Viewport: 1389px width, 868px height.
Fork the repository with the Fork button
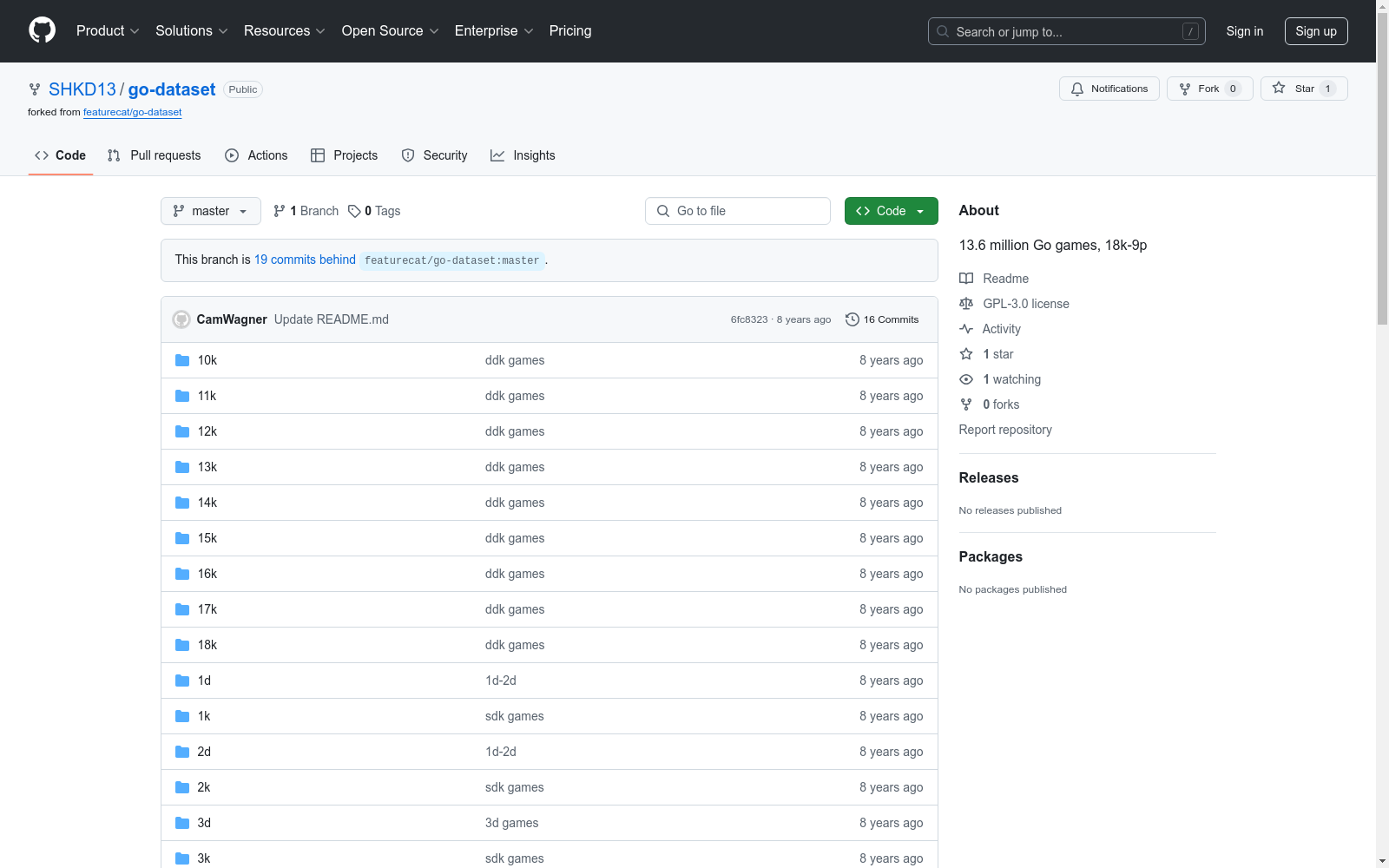click(1209, 89)
